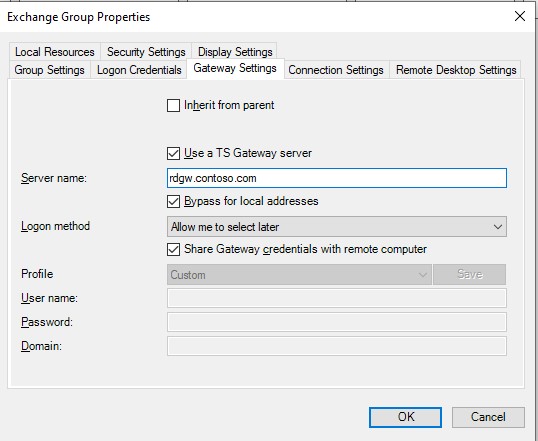Open the Logon method dropdown

tap(337, 227)
